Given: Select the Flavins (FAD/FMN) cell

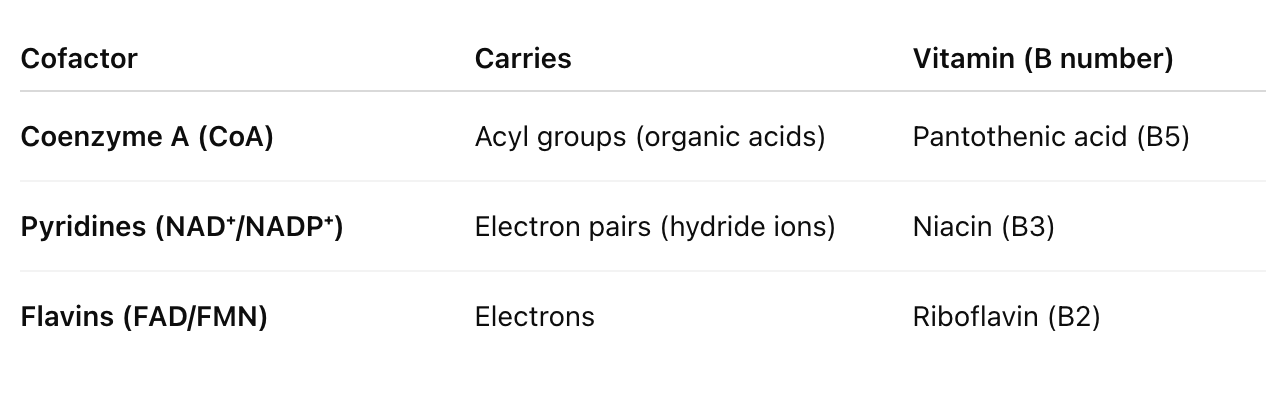Looking at the screenshot, I should [144, 316].
